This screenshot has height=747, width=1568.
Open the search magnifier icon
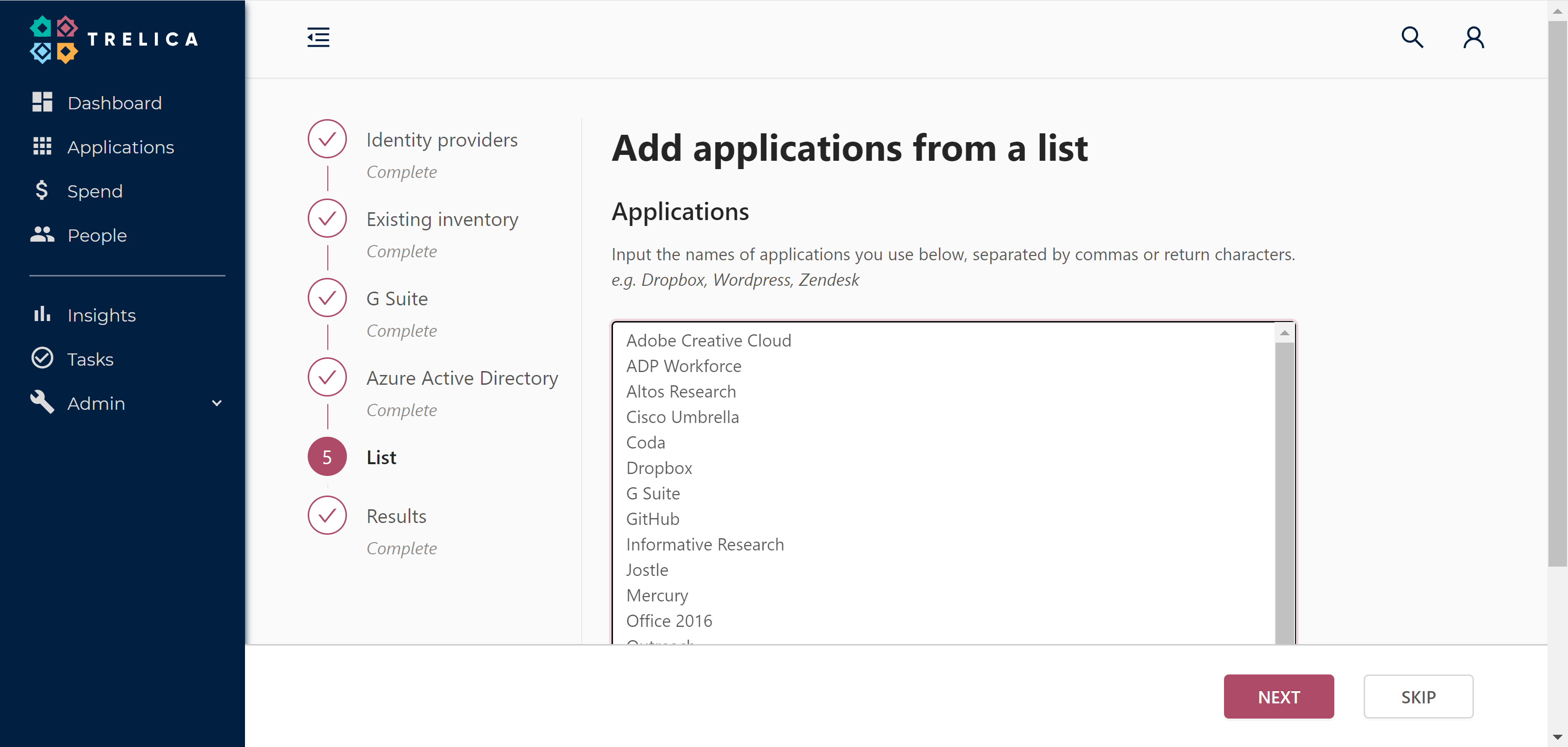tap(1412, 37)
